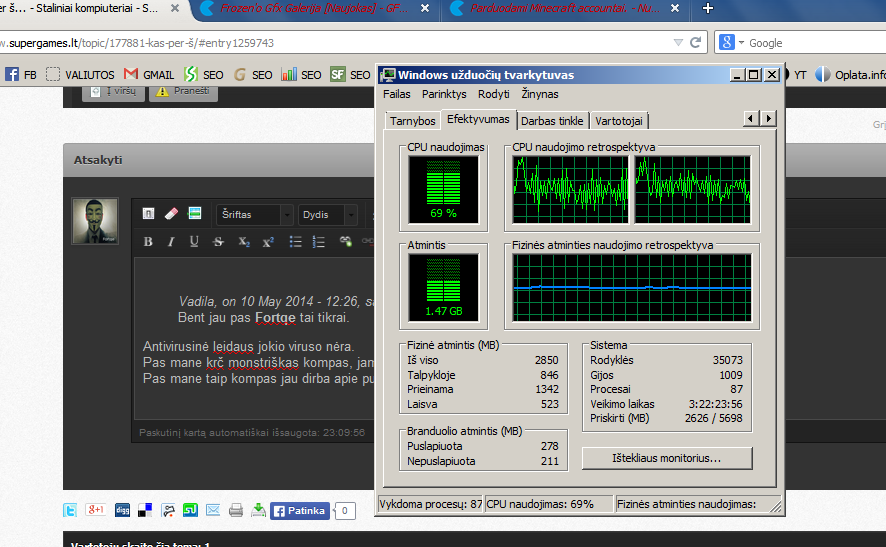Apply subscript formatting

click(244, 242)
